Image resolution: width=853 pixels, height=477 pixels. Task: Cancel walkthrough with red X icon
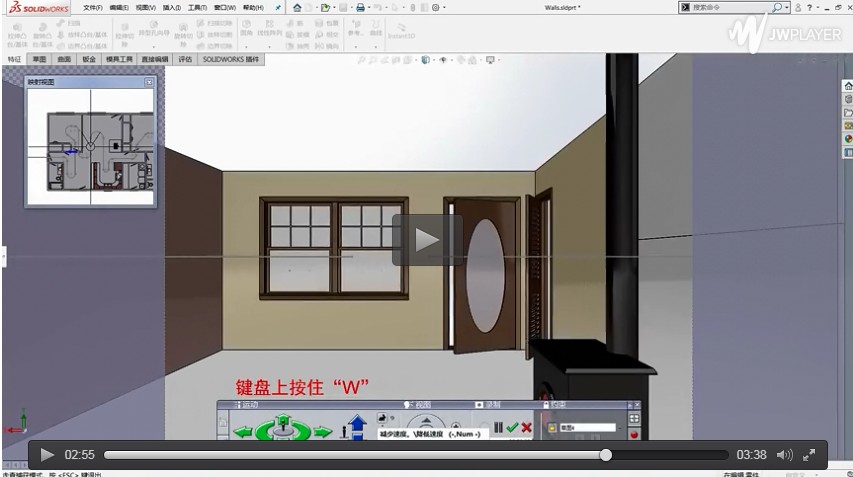pyautogui.click(x=526, y=427)
